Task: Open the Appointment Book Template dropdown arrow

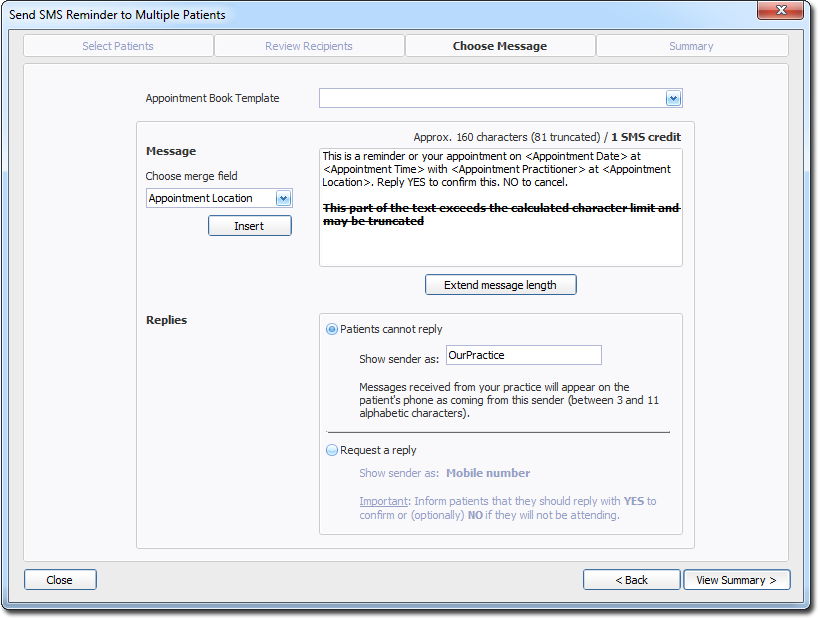Action: tap(673, 98)
